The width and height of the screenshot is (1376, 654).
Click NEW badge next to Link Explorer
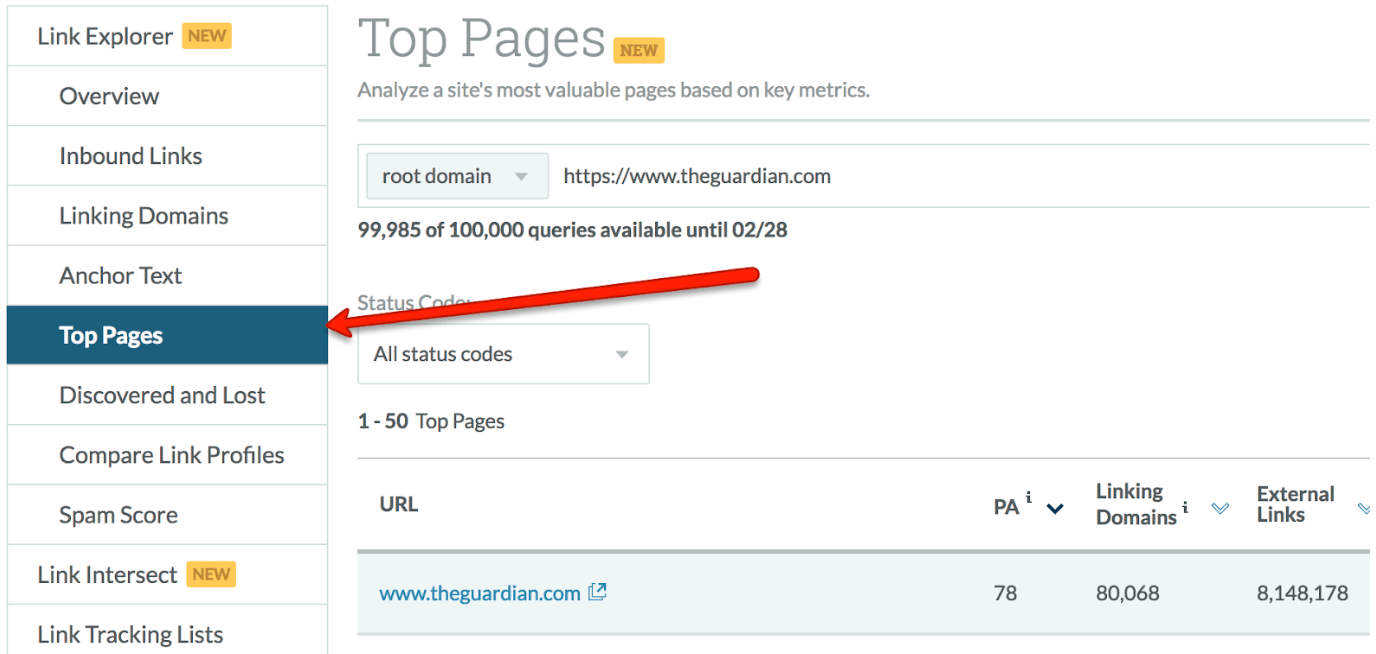coord(207,36)
